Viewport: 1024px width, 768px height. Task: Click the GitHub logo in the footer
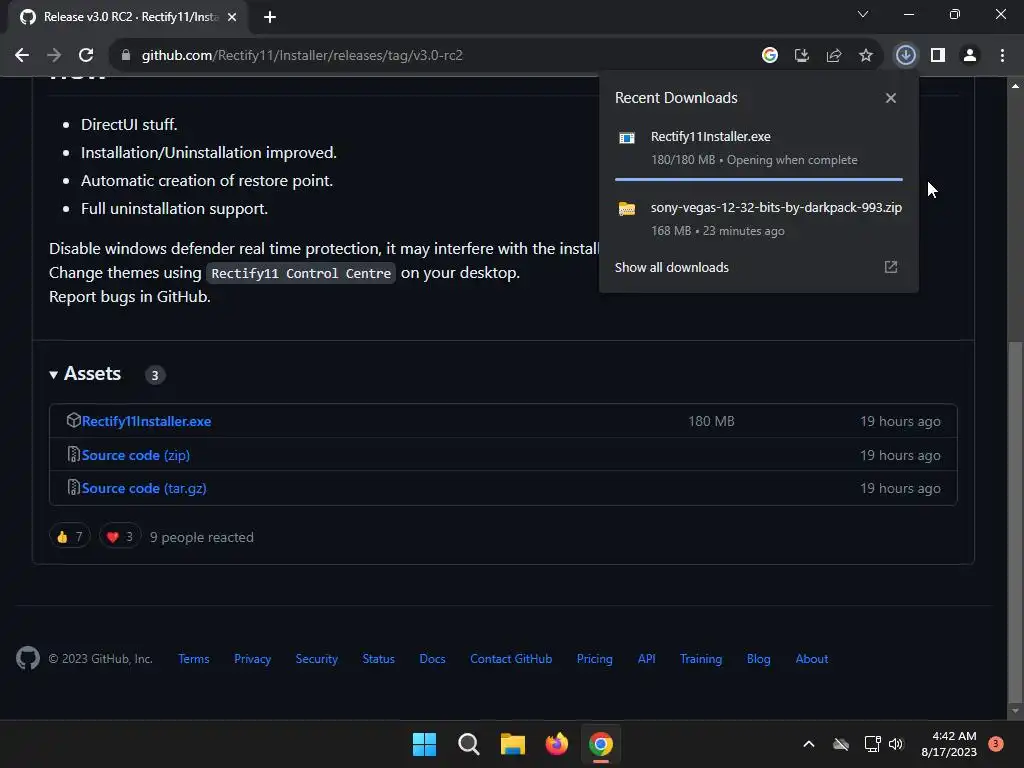pos(27,658)
